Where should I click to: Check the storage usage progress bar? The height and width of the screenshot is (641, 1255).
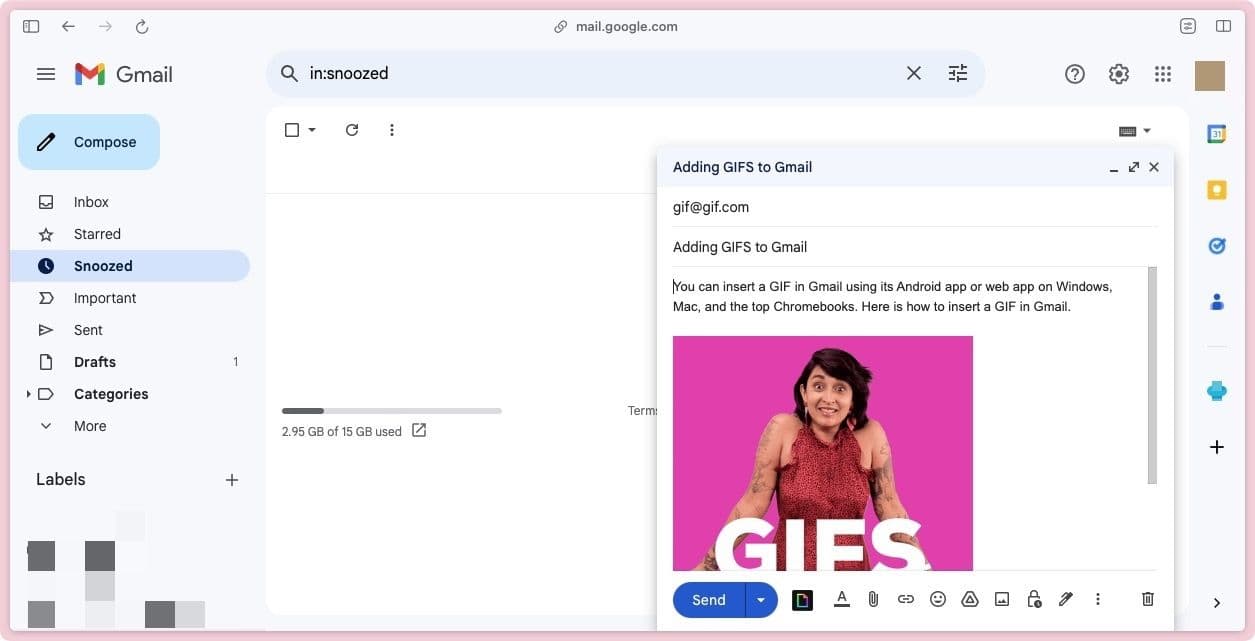coord(391,410)
